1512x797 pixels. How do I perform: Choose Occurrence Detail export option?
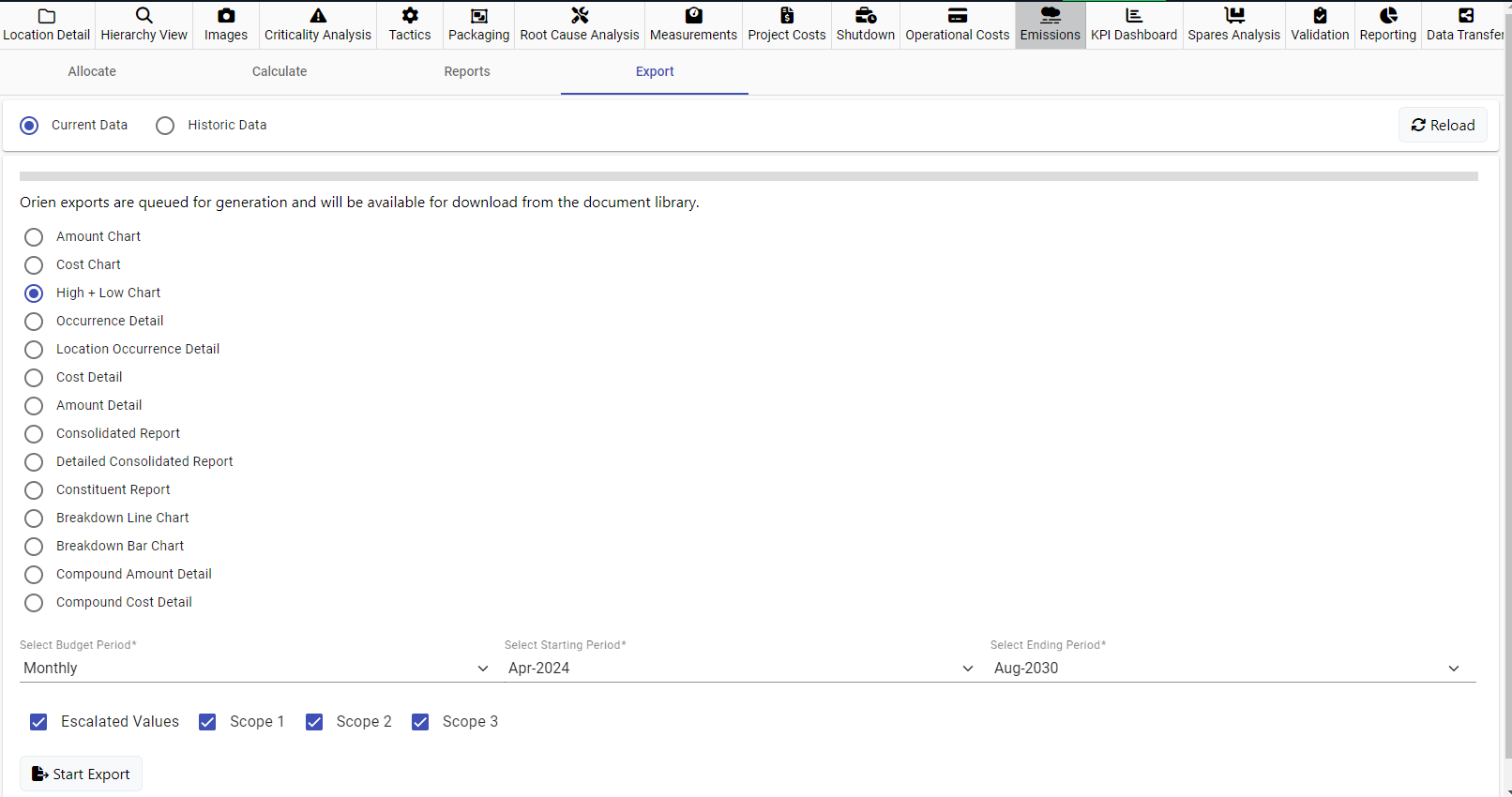[x=34, y=322]
